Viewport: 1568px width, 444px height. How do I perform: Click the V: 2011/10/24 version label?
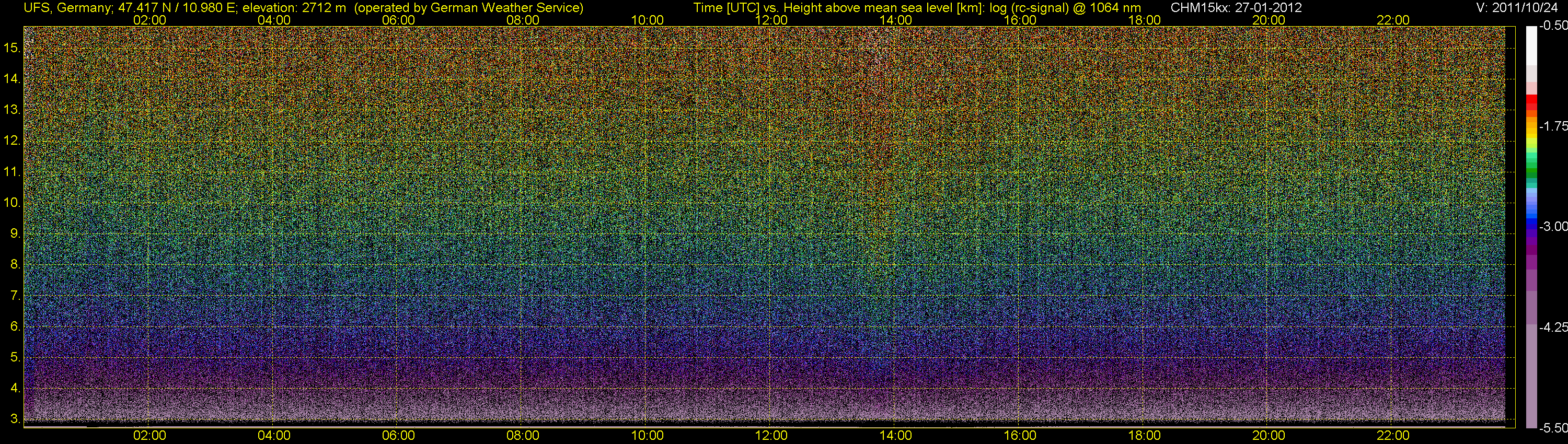pos(1519,8)
